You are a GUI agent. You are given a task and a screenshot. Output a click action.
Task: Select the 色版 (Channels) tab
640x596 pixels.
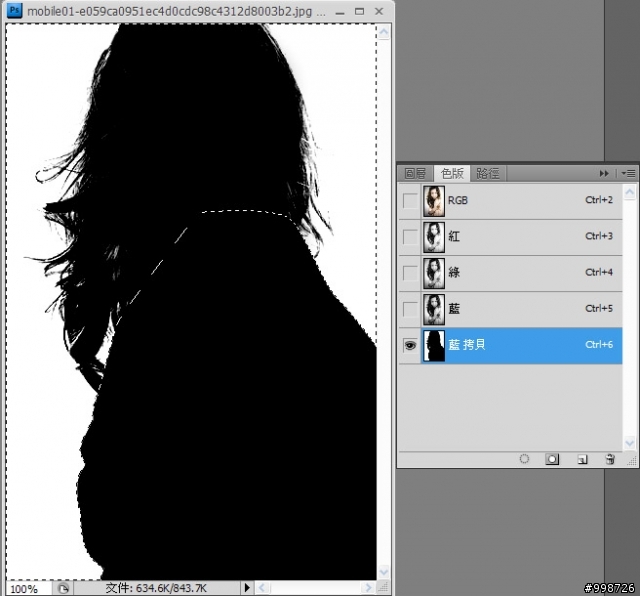tap(452, 173)
